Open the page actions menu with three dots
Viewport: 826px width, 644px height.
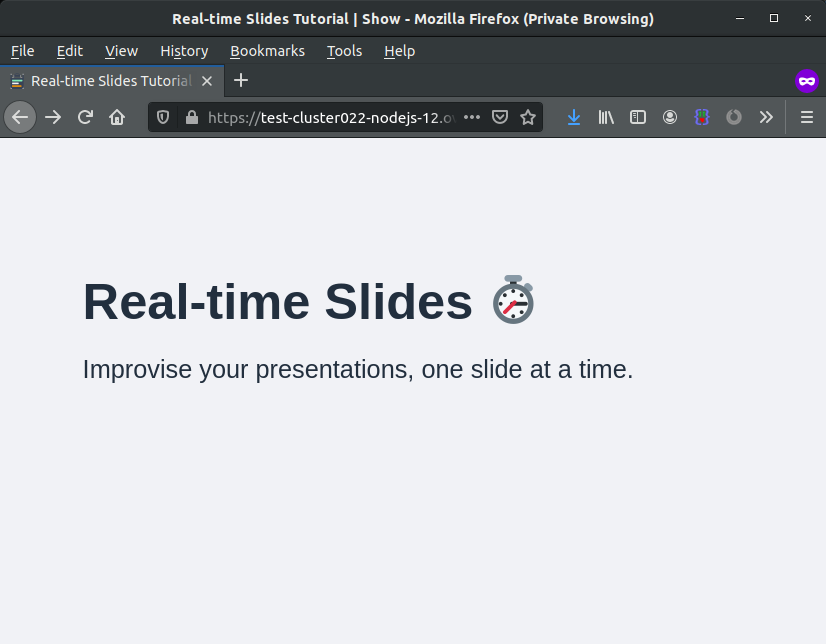pos(472,117)
